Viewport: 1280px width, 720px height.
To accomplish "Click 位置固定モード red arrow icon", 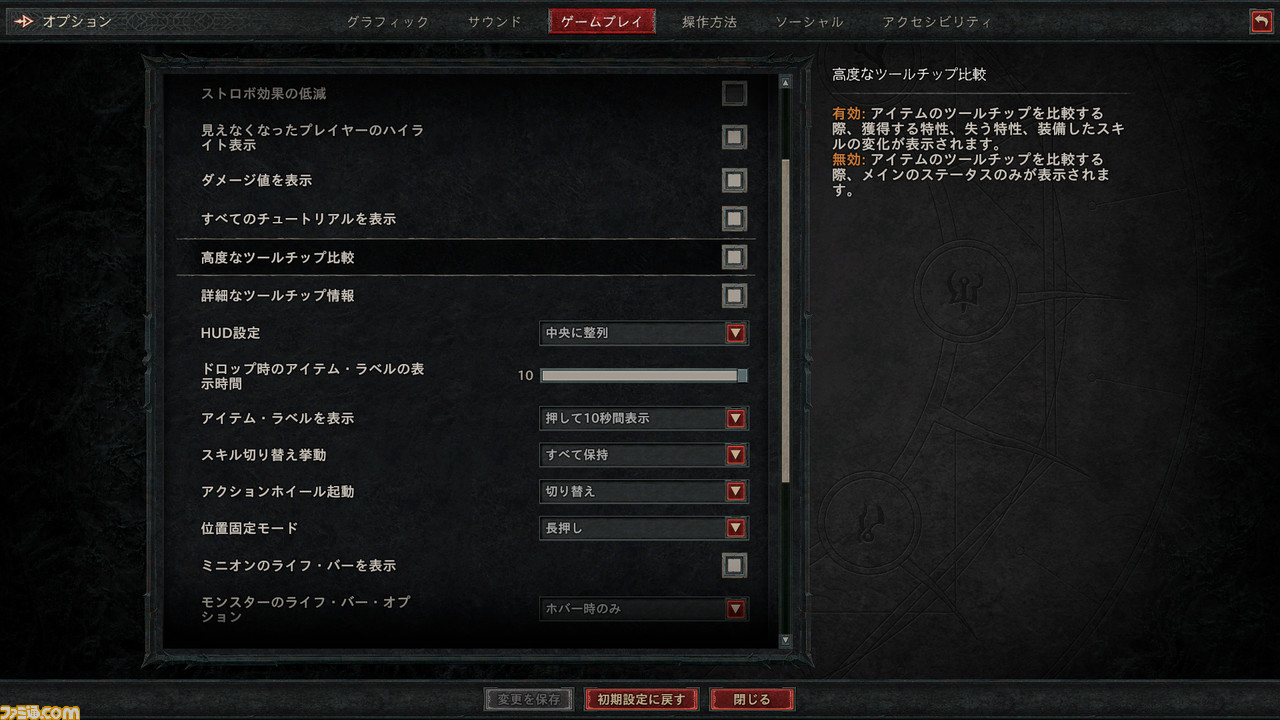I will click(x=736, y=528).
